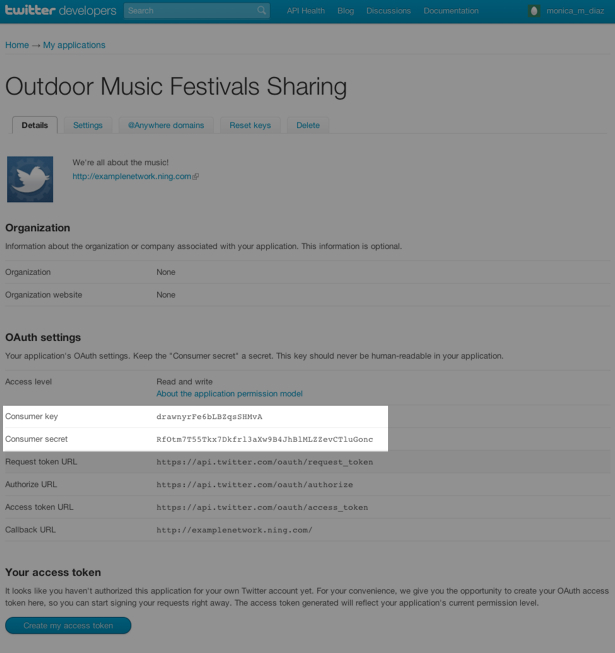Click the Callback URL value
The width and height of the screenshot is (615, 653).
tap(234, 530)
